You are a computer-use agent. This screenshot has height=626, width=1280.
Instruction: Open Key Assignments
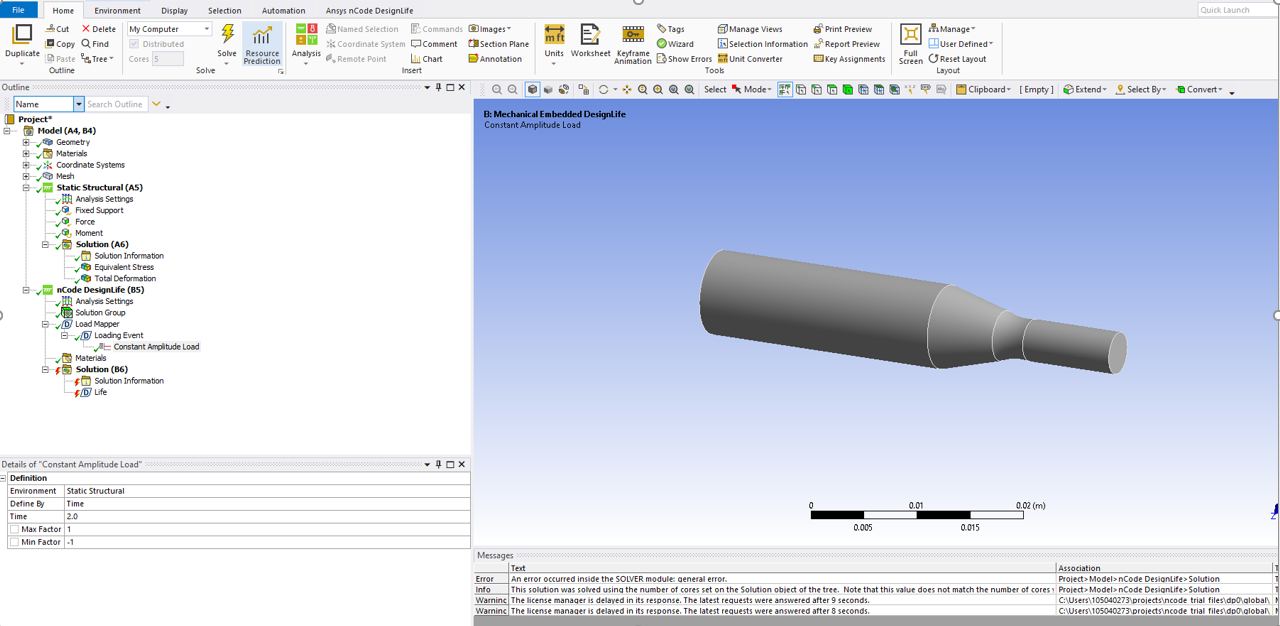(x=849, y=59)
